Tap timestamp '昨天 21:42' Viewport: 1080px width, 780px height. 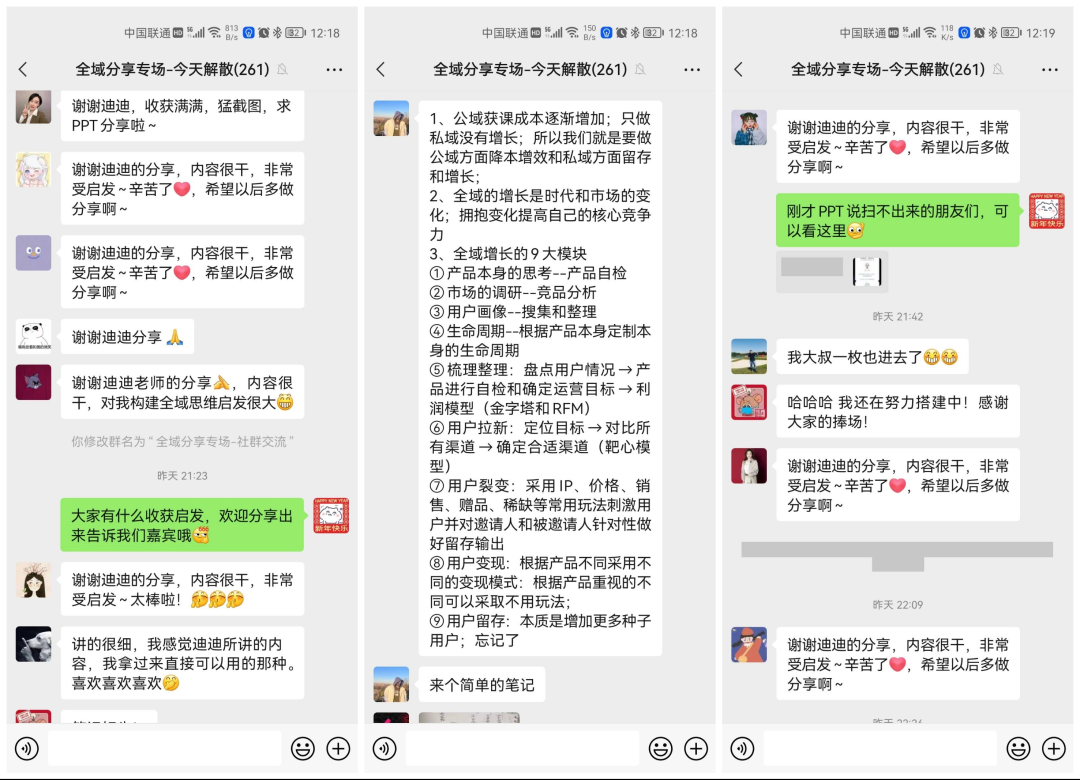pyautogui.click(x=897, y=316)
